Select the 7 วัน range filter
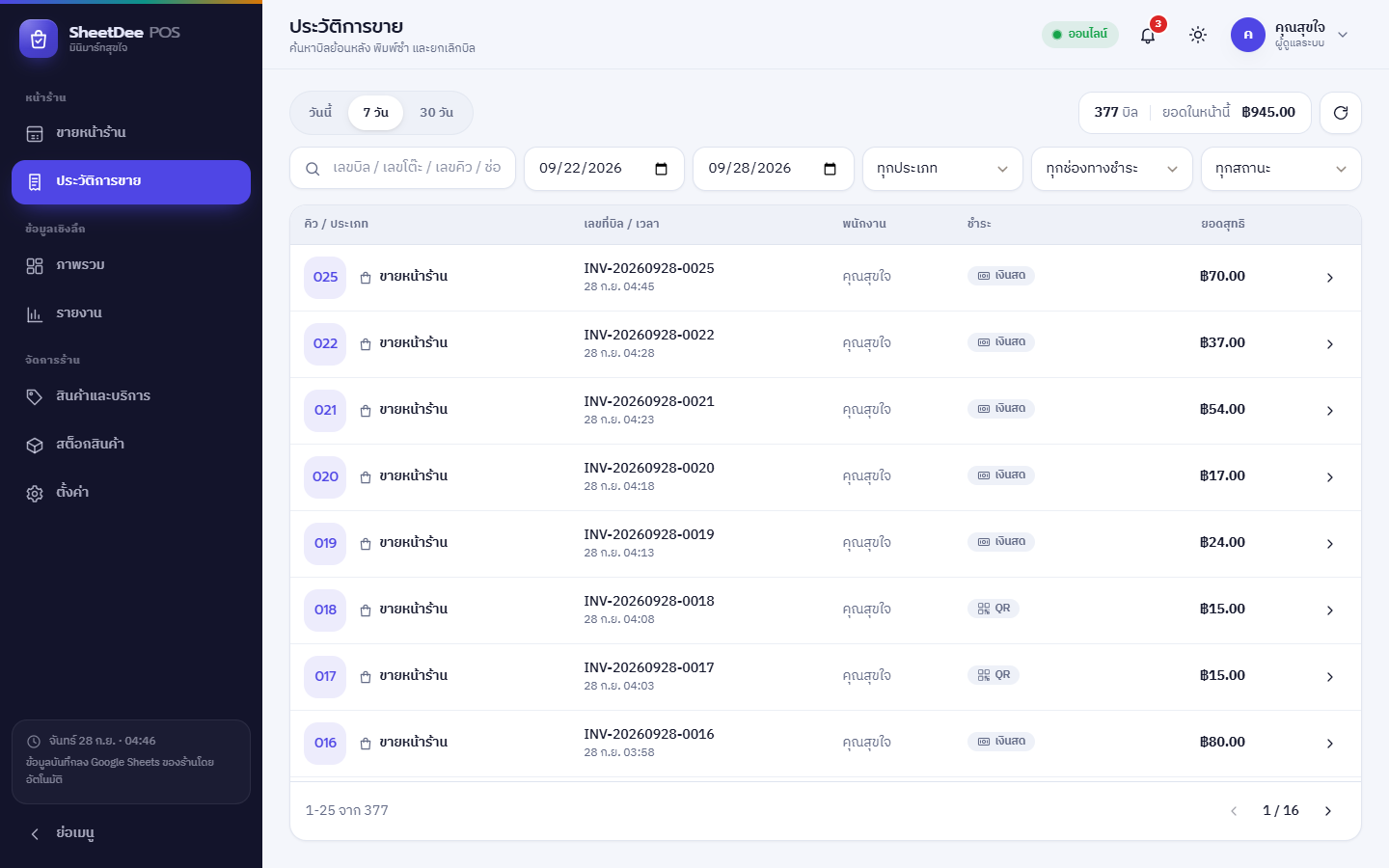Screen dimensions: 1389x868 [x=375, y=113]
